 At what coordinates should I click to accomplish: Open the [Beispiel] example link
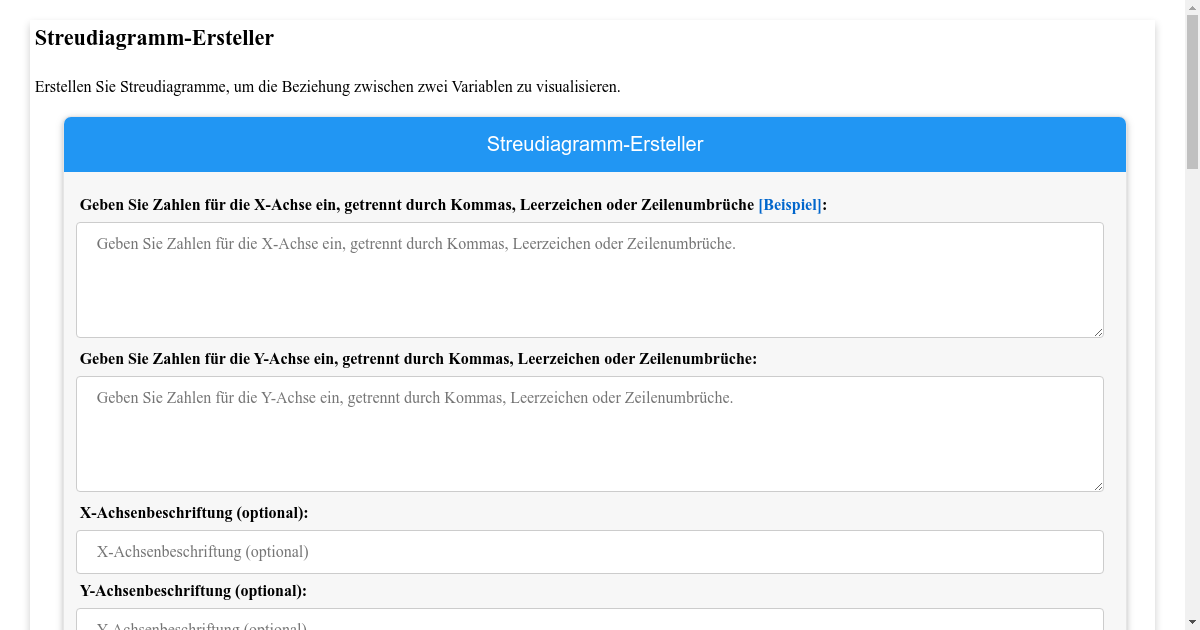click(789, 205)
